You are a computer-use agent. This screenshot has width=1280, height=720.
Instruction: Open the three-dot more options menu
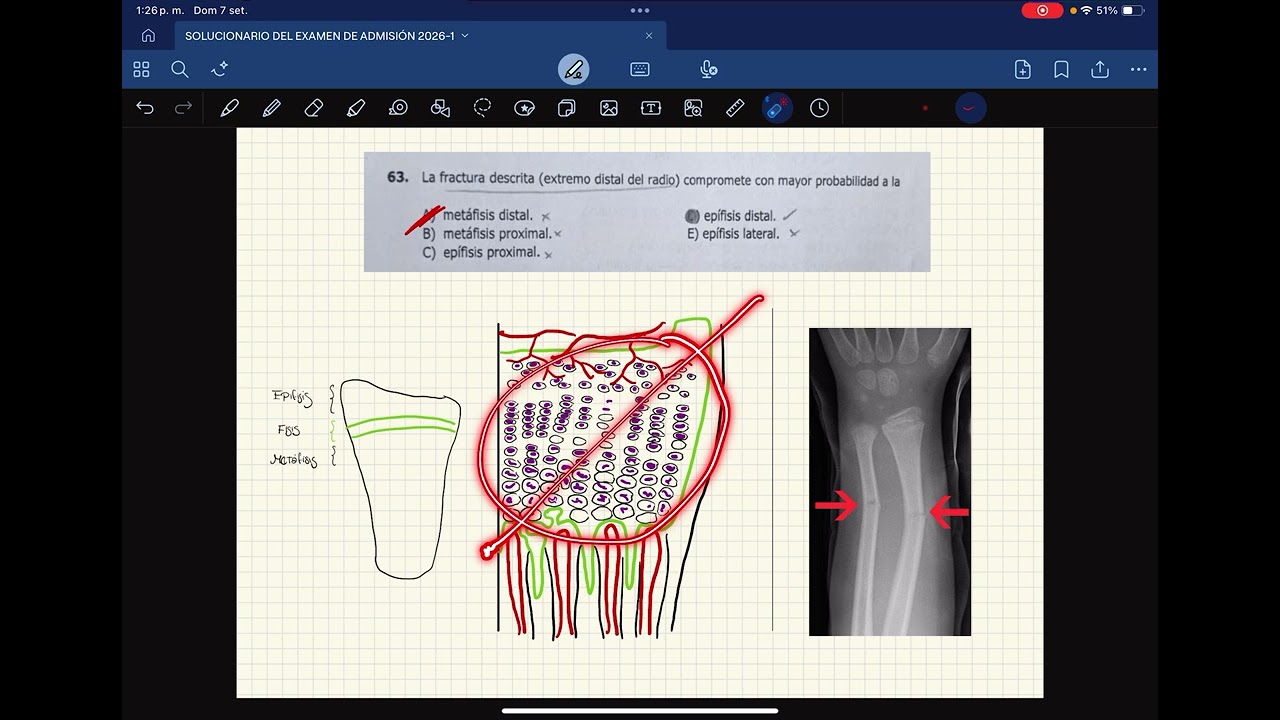coord(1138,69)
